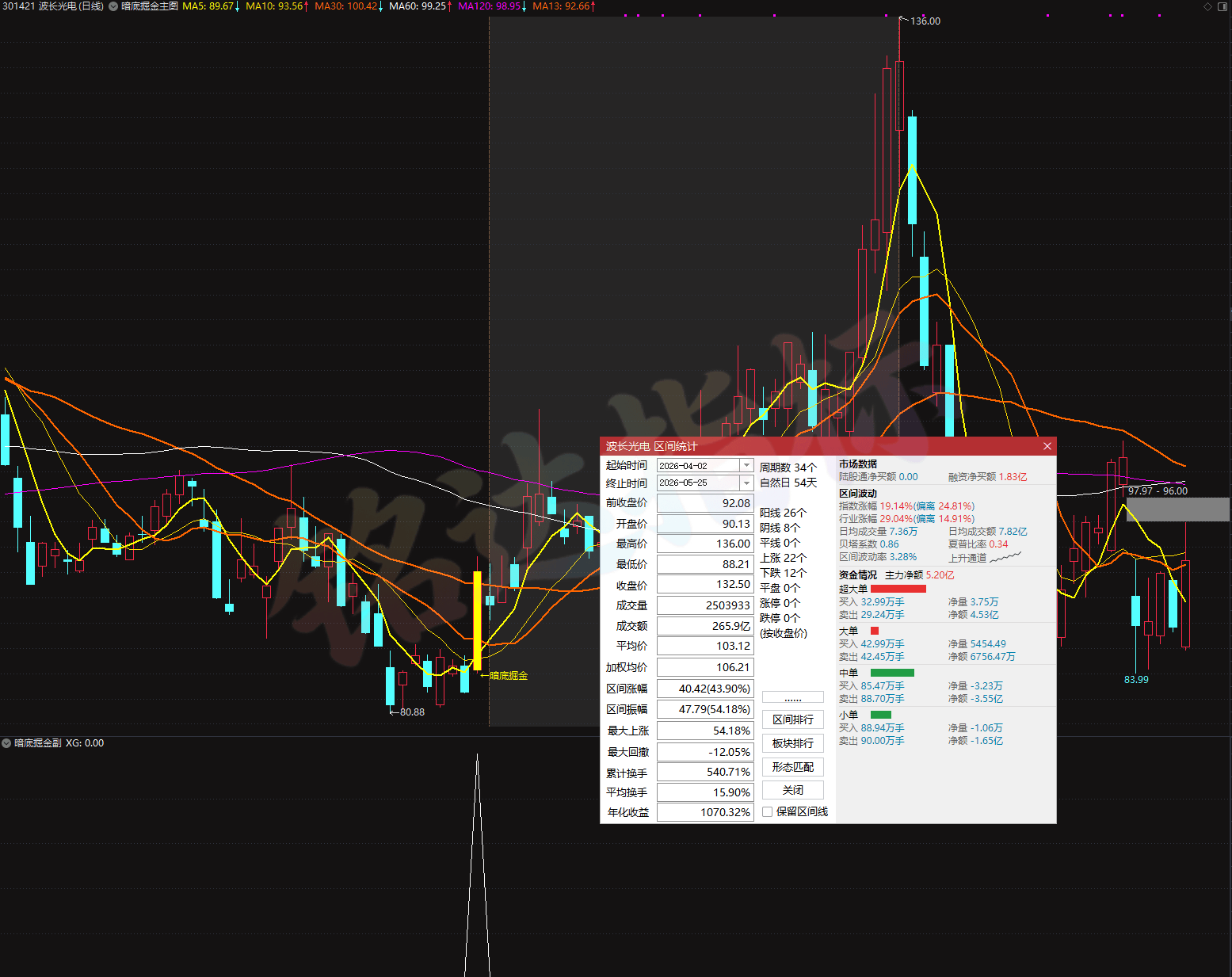Image resolution: width=1232 pixels, height=977 pixels.
Task: Click the XG spike in 暗底掘金副 panel
Action: coord(477,865)
